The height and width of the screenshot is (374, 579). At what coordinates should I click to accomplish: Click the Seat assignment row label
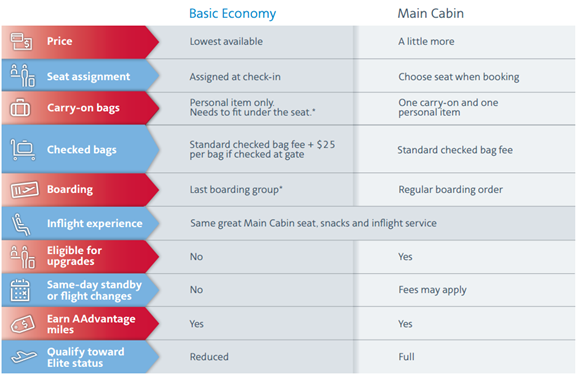tap(88, 76)
